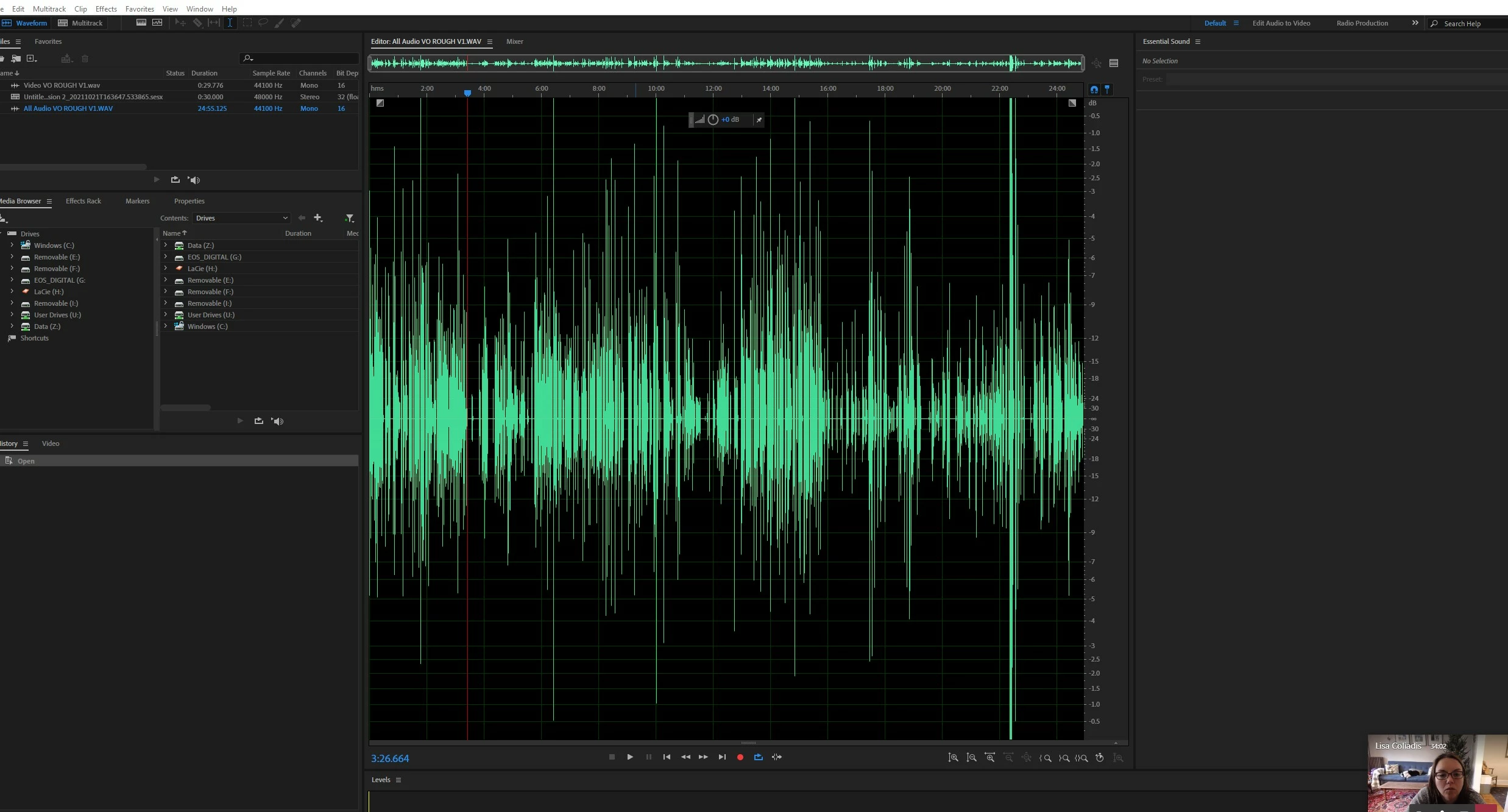Viewport: 1508px width, 812px height.
Task: Open the Edit Audio to Video workspace
Action: pos(1281,23)
